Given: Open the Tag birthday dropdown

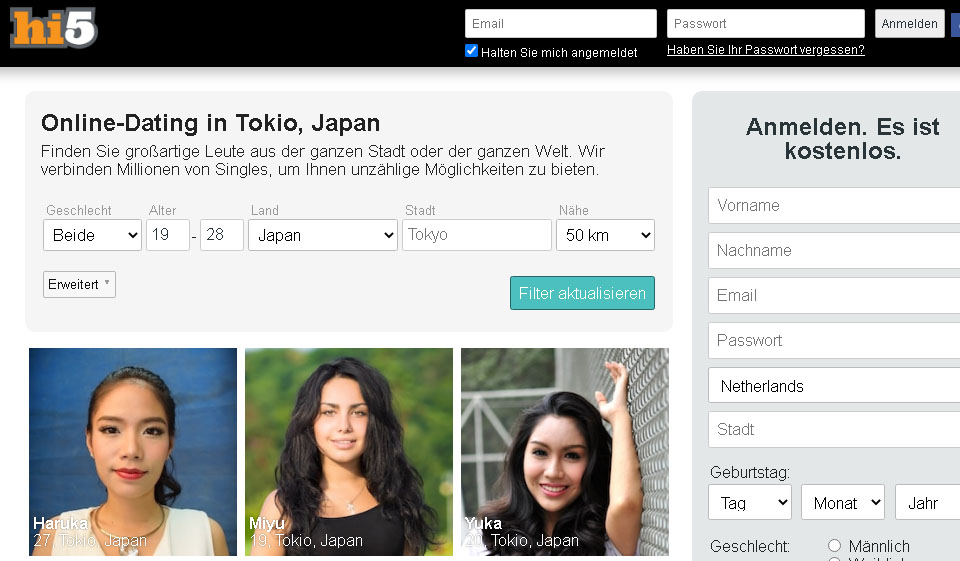Looking at the screenshot, I should (x=749, y=503).
